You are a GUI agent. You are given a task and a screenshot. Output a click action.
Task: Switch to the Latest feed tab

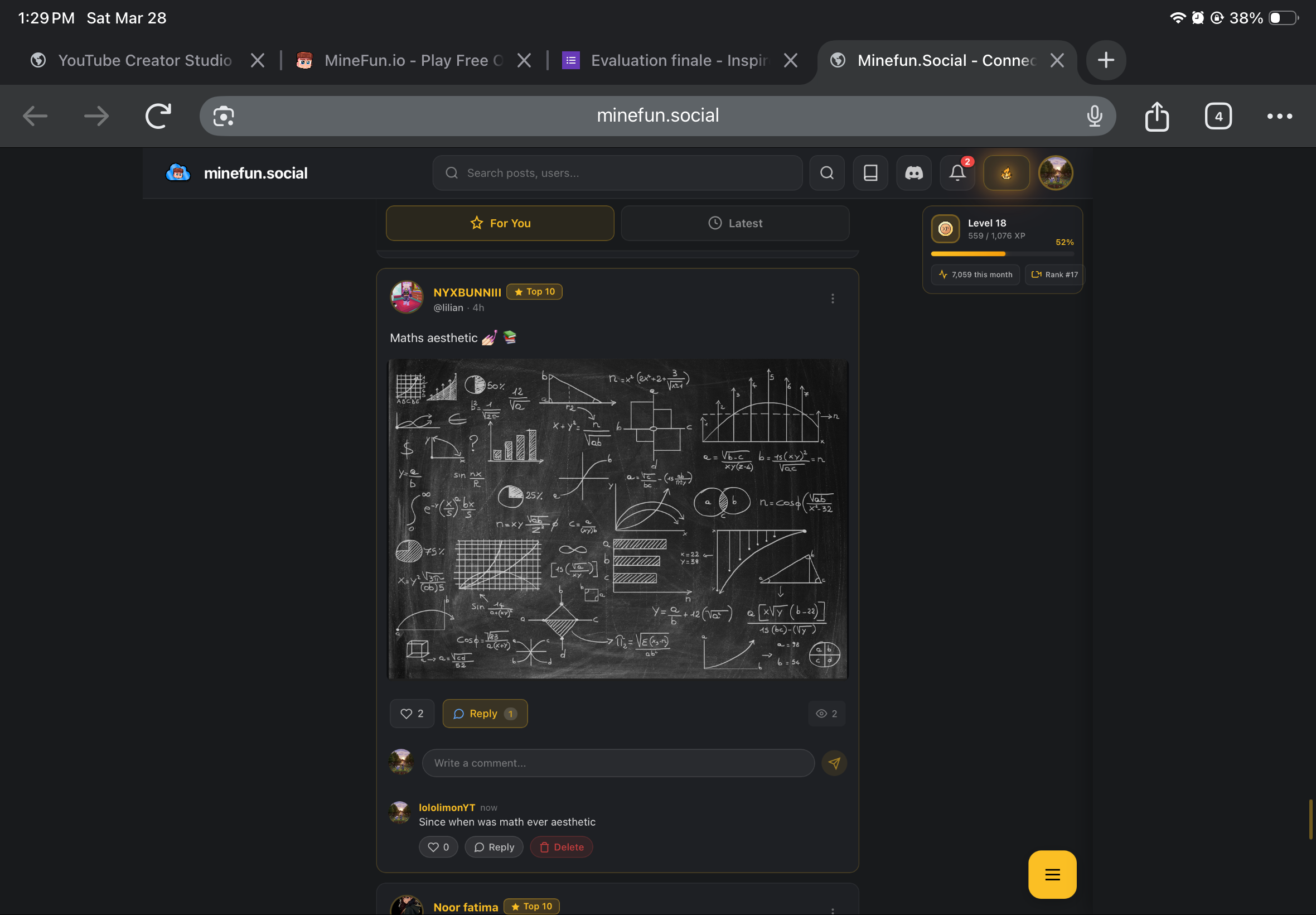click(734, 223)
